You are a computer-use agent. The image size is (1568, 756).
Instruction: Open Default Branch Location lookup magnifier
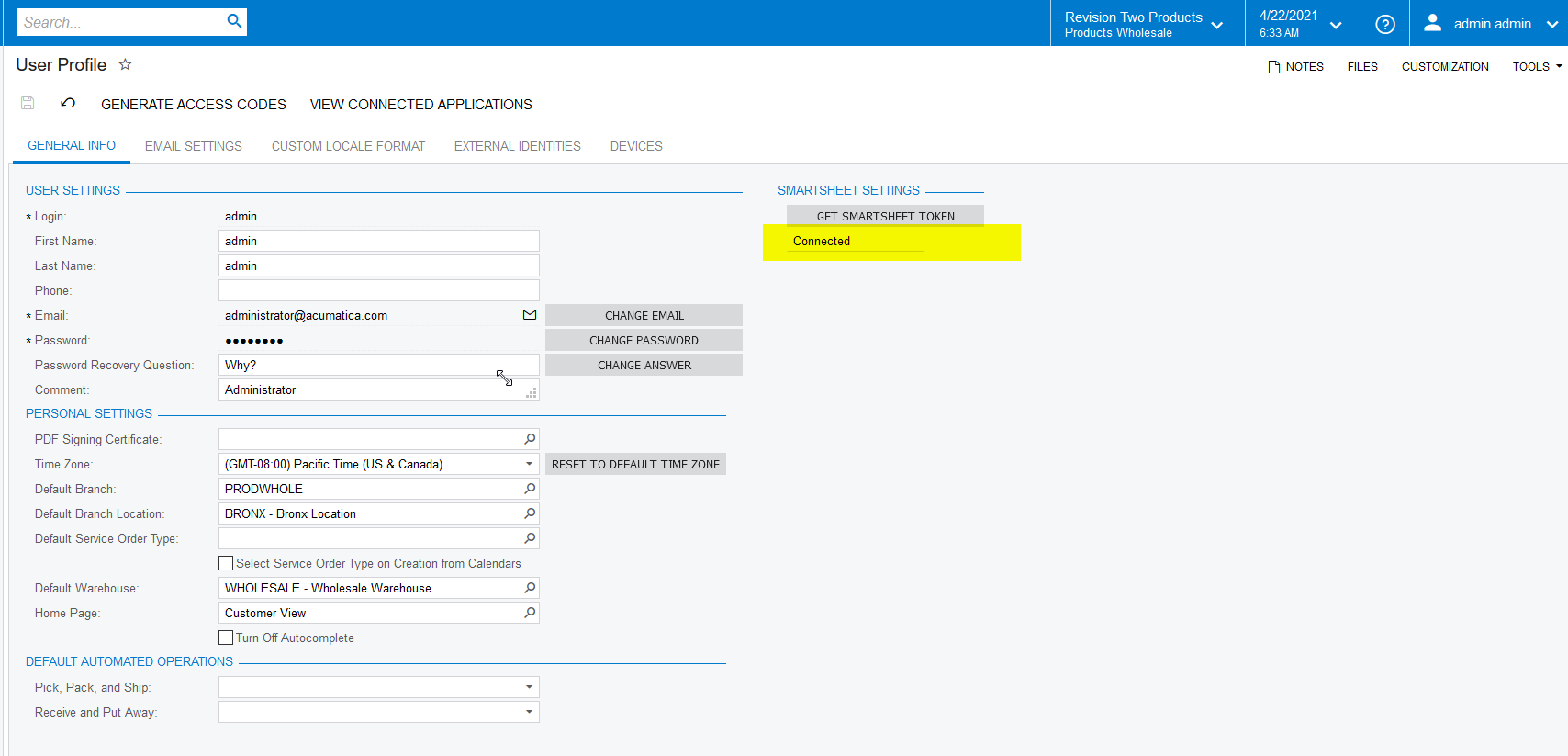click(x=530, y=513)
